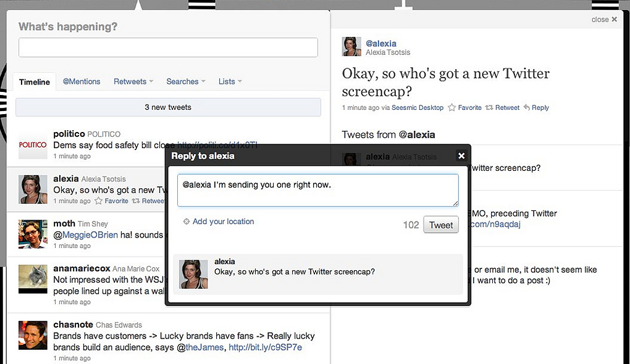630x364 pixels.
Task: Open the bit.ly/c9SP7e link
Action: pos(265,348)
